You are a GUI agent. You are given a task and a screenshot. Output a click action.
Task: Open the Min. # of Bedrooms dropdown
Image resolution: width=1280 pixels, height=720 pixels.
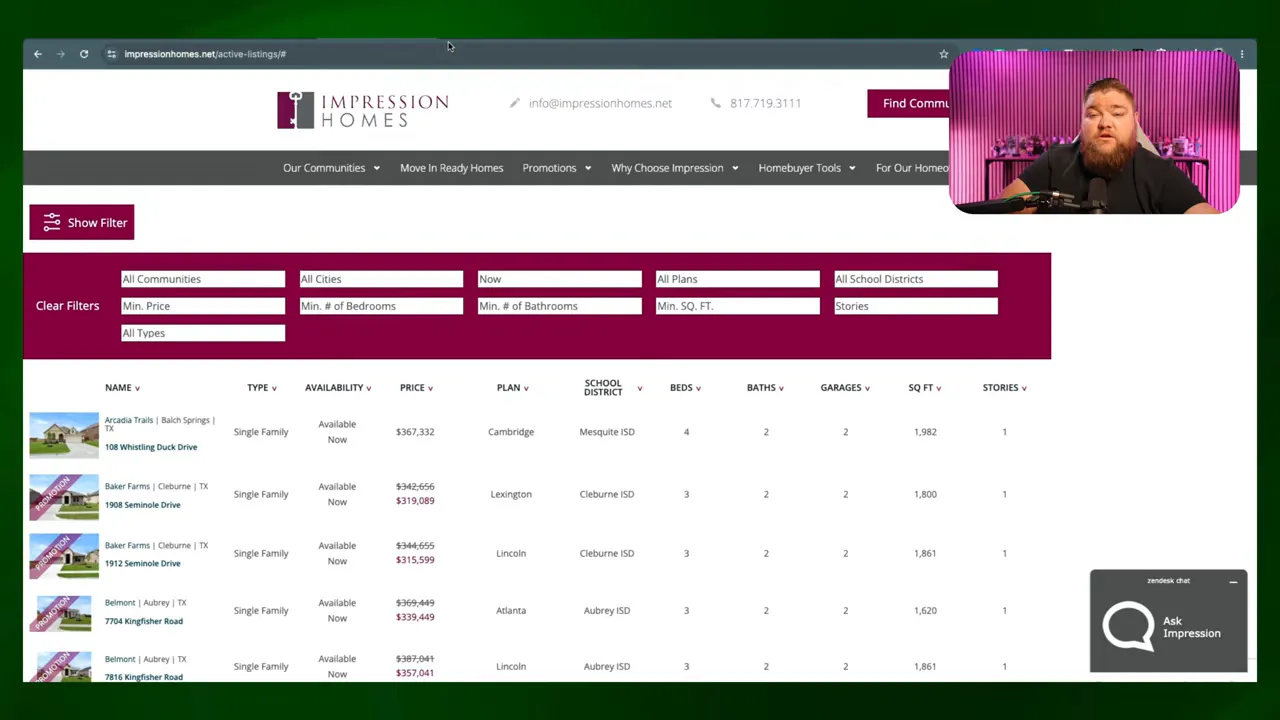(x=381, y=306)
